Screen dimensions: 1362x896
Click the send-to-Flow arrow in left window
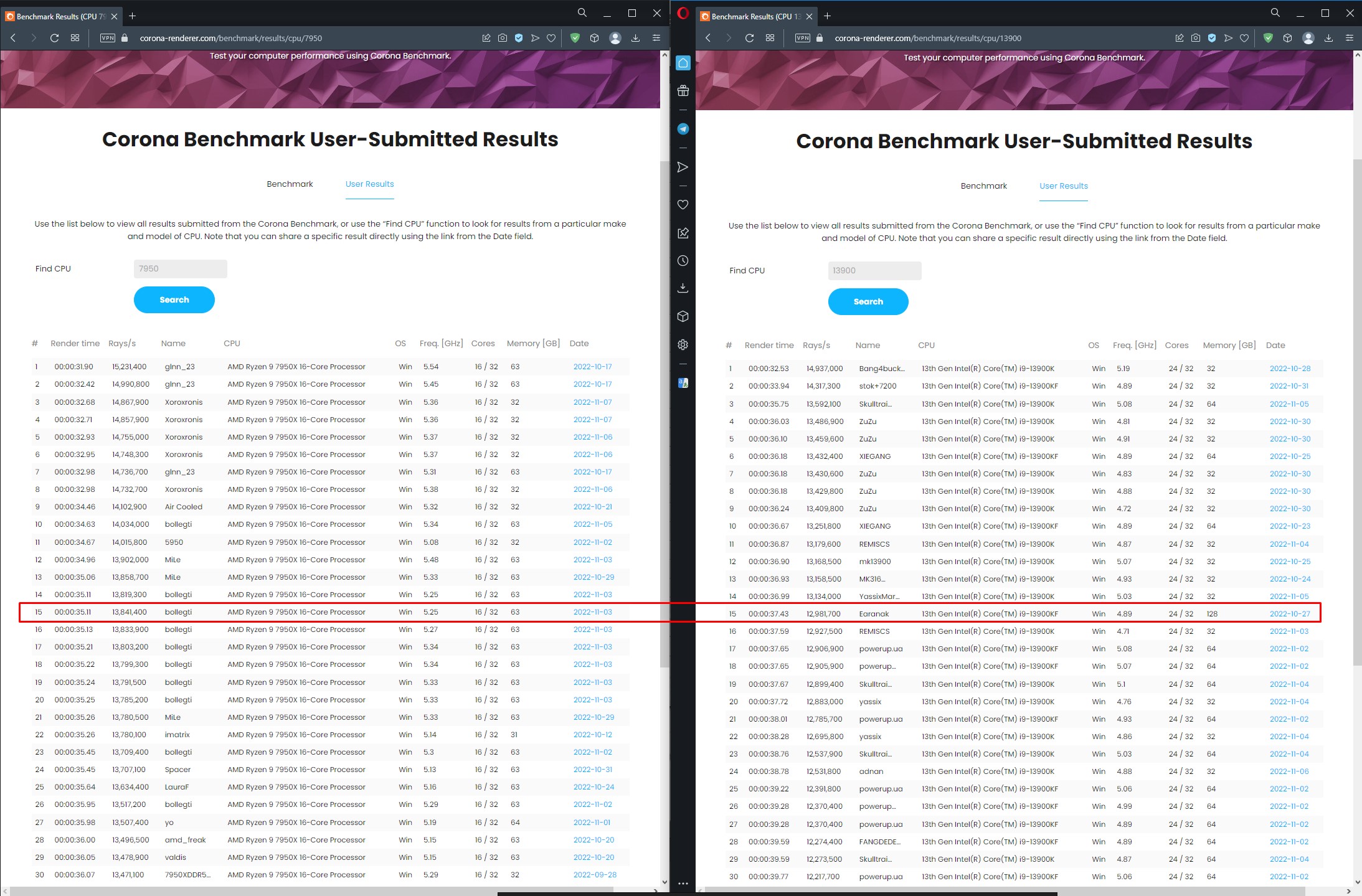(535, 38)
